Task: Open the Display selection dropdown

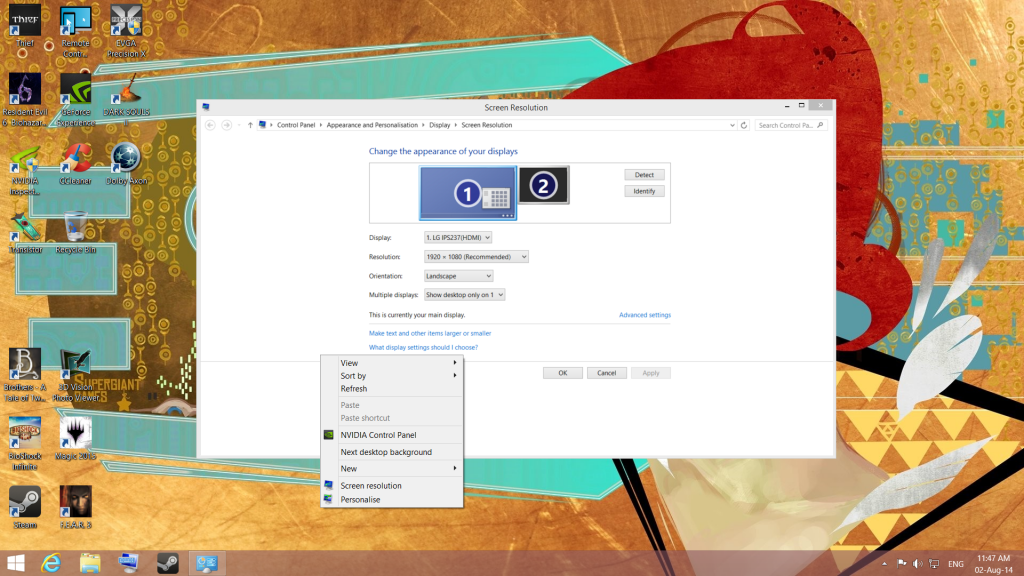Action: (x=458, y=238)
